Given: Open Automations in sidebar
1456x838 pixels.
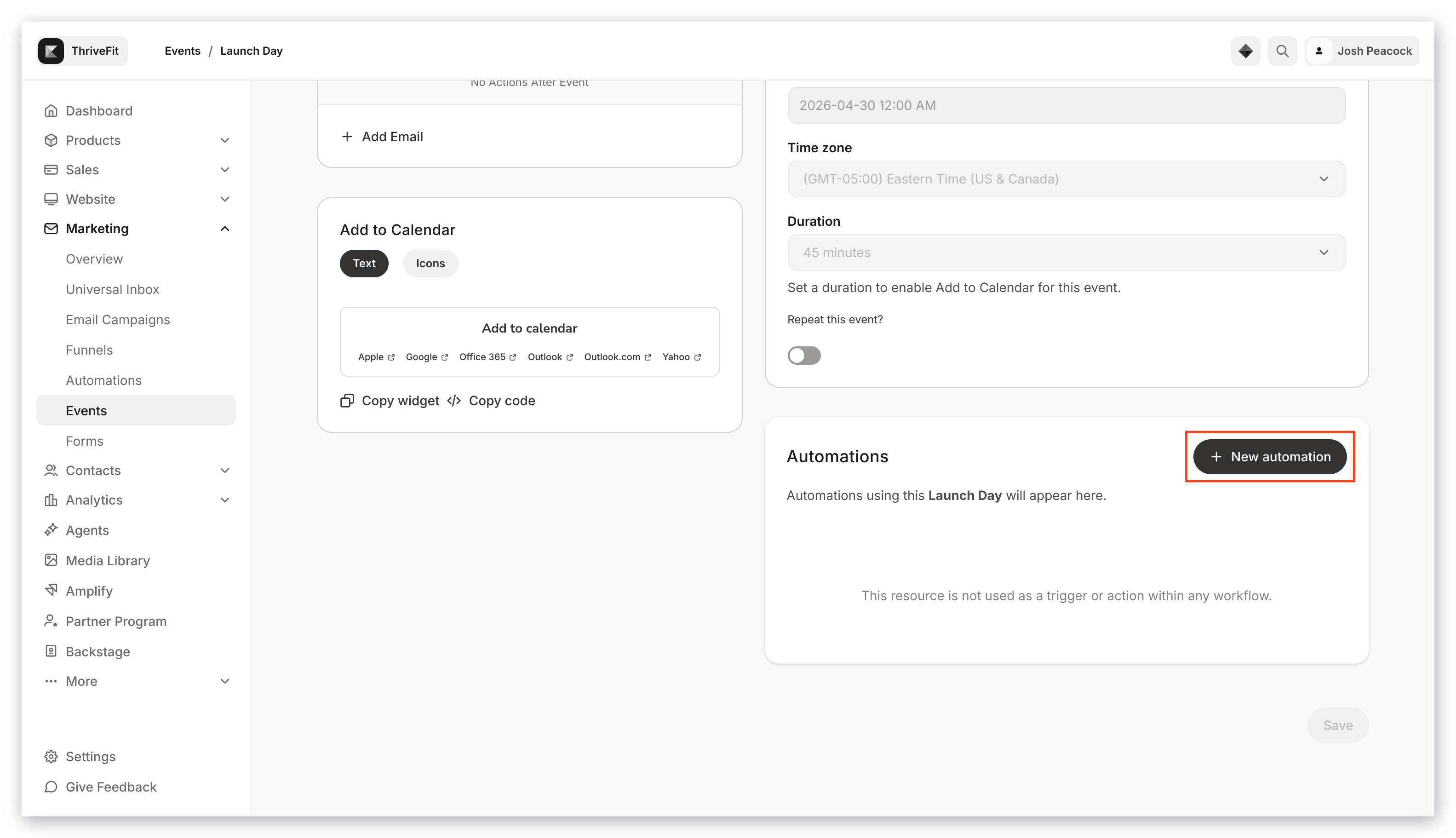Looking at the screenshot, I should point(103,380).
